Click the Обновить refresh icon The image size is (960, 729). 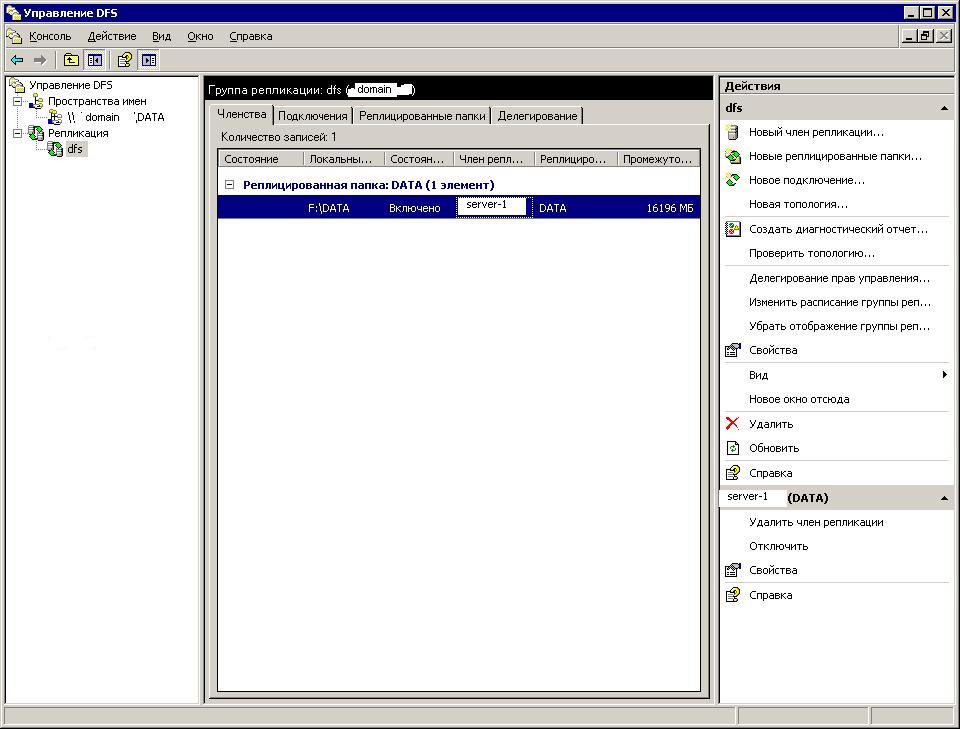[733, 448]
